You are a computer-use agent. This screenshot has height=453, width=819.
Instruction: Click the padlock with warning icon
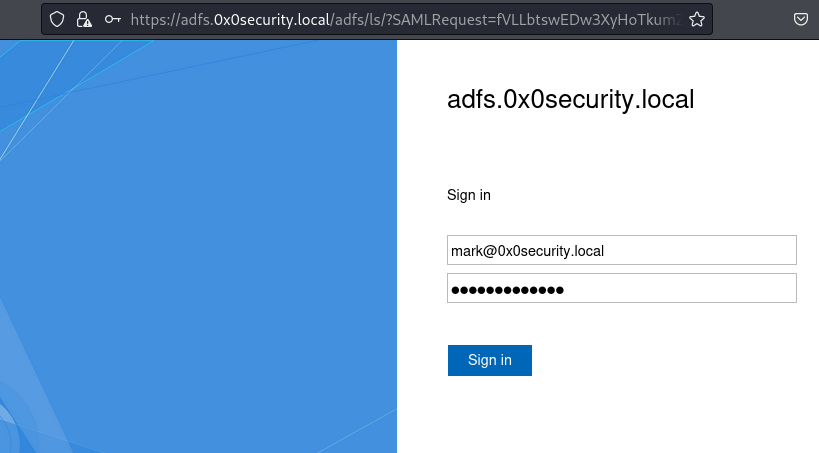click(85, 19)
